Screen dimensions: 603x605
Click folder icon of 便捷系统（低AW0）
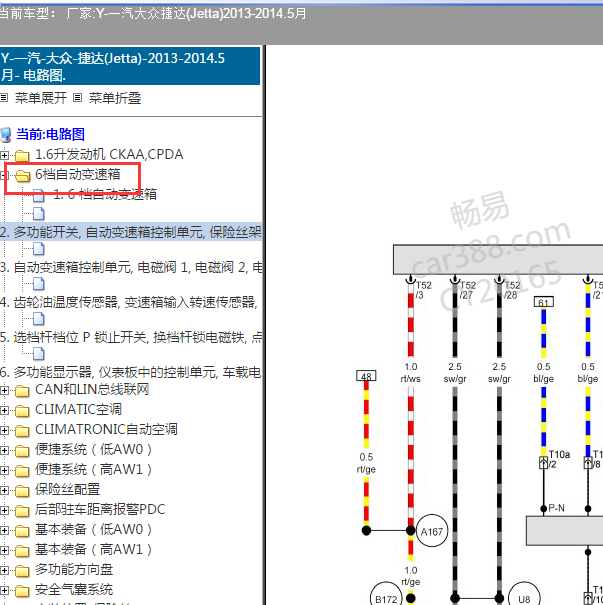click(x=22, y=451)
